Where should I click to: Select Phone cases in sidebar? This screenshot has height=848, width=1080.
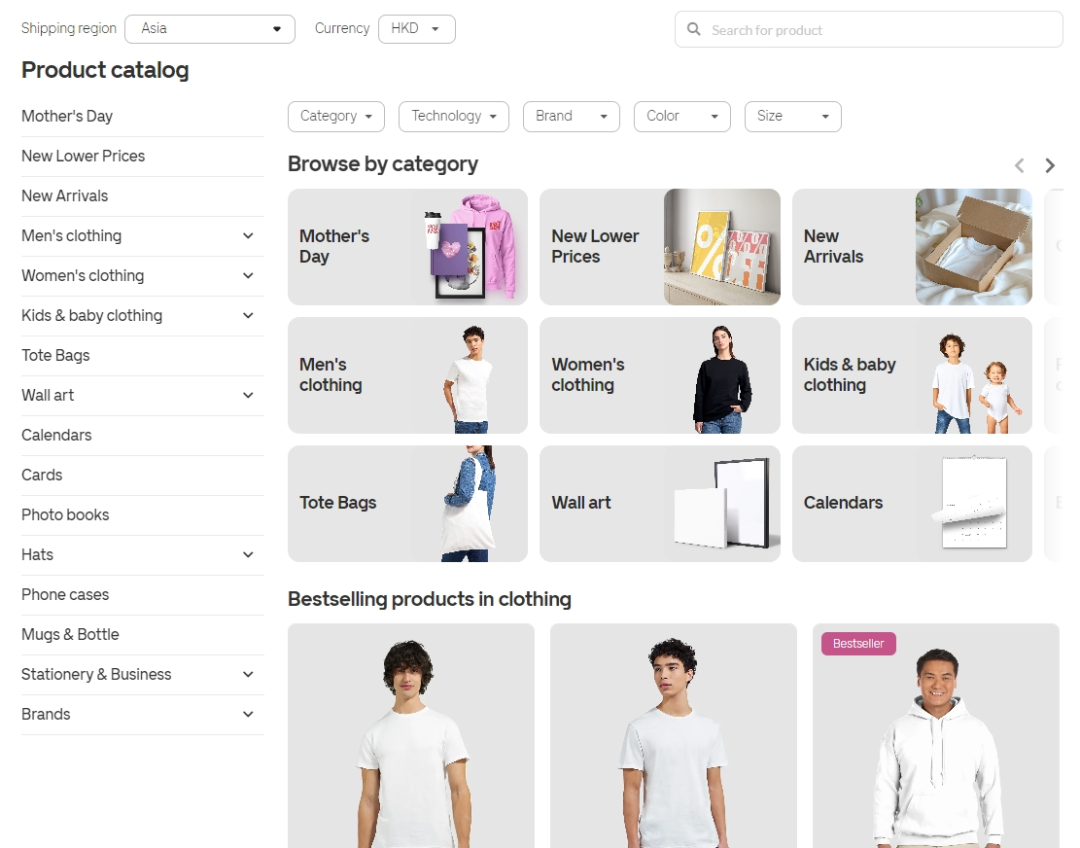pyautogui.click(x=65, y=595)
